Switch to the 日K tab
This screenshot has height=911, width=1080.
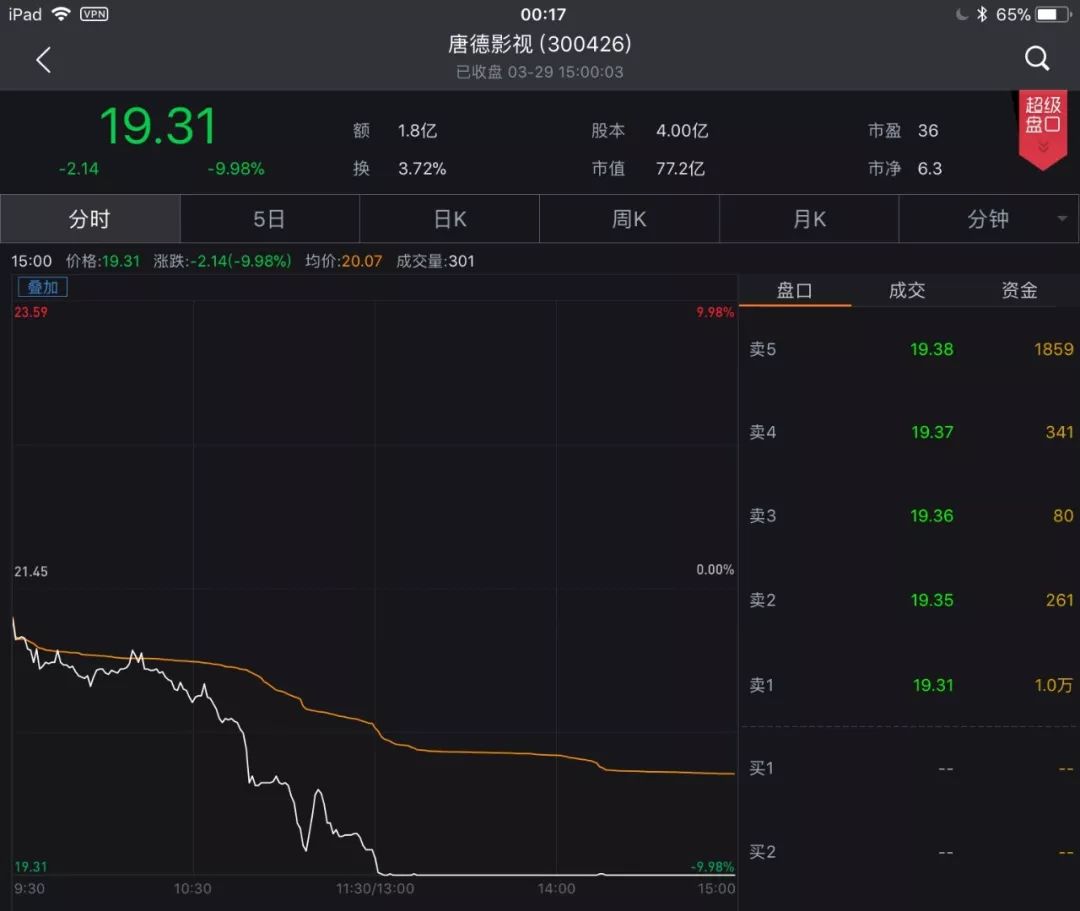[450, 219]
